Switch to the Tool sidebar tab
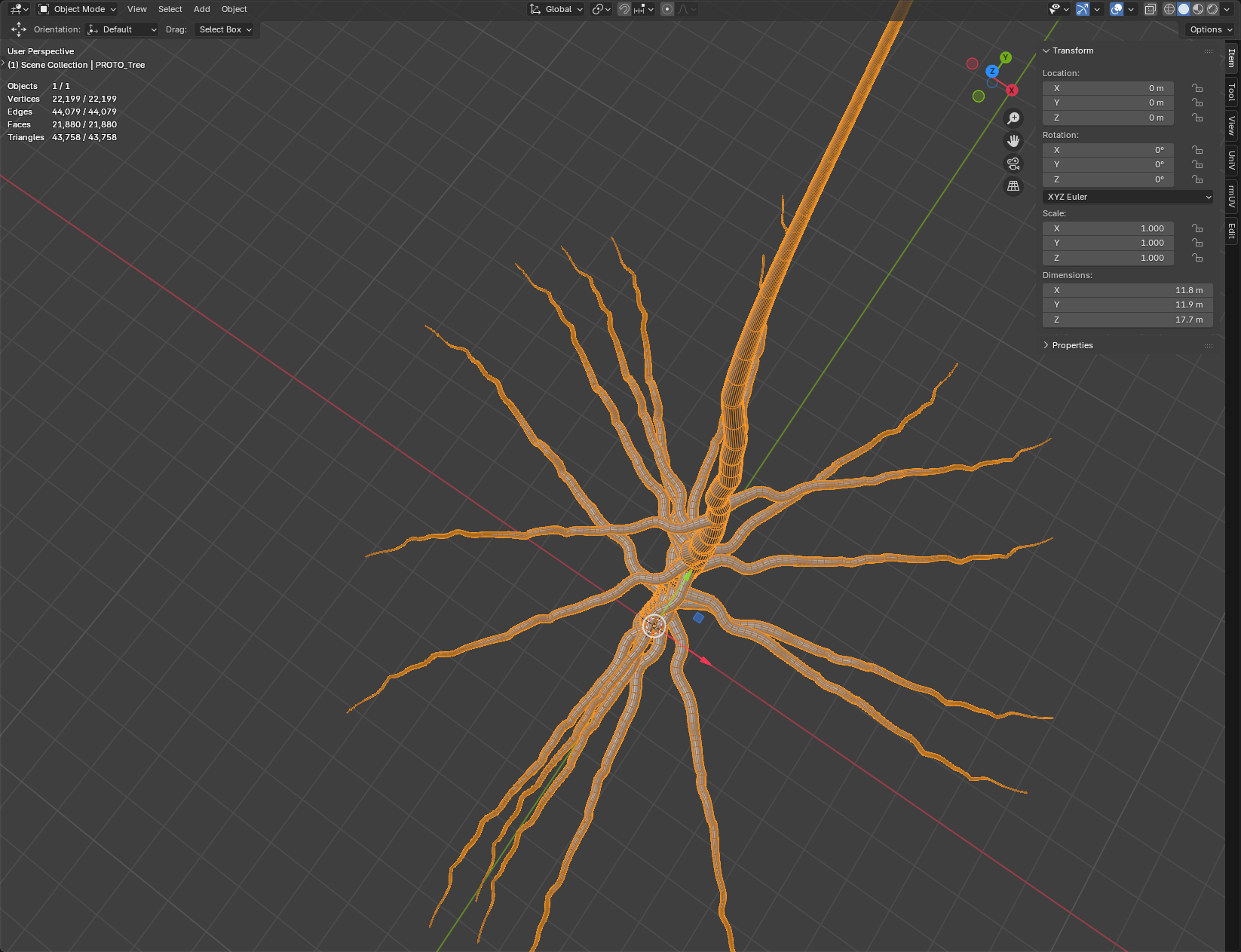Image resolution: width=1241 pixels, height=952 pixels. (x=1232, y=92)
